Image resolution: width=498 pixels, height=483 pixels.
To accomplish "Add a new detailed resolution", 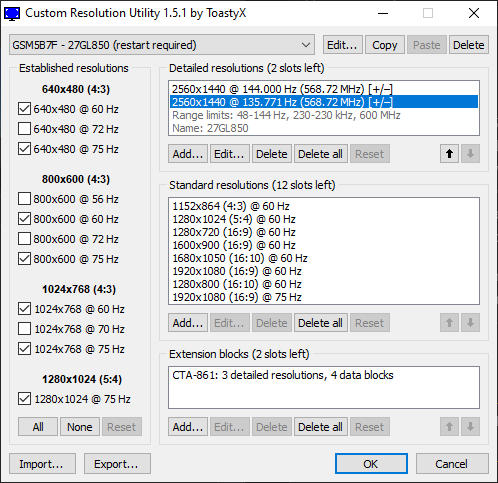I will click(188, 154).
